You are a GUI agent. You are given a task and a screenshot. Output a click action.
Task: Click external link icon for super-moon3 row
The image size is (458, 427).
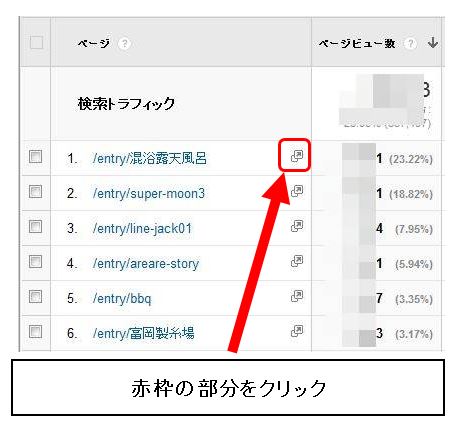[297, 191]
